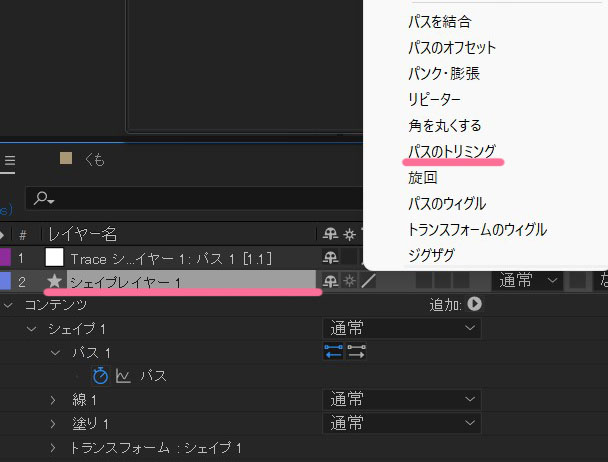Viewport: 608px width, 462px height.
Task: Click shy column header icon
Action: tap(330, 234)
